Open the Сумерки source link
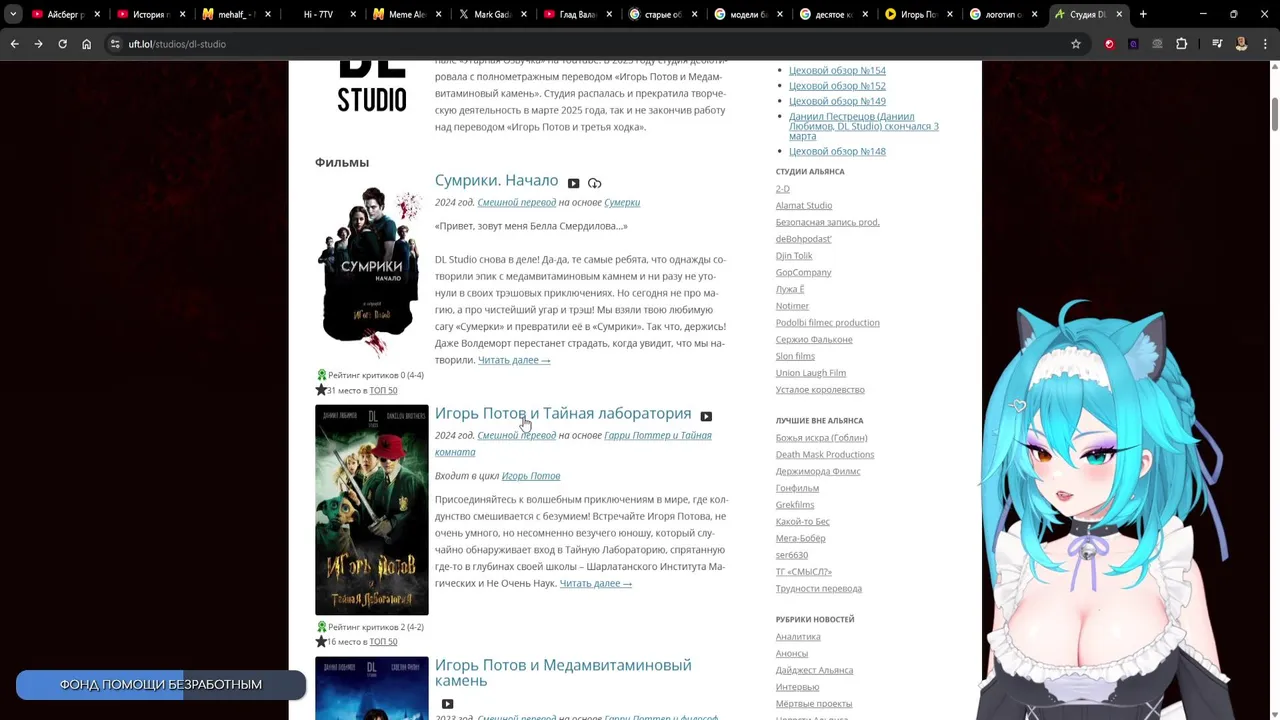 622,202
